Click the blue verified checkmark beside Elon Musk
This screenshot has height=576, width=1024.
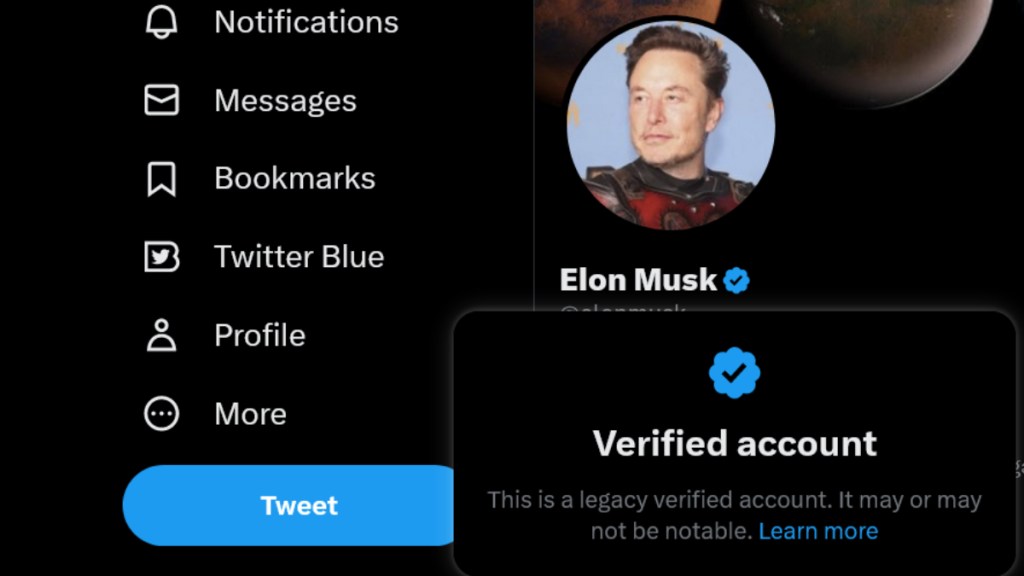pyautogui.click(x=736, y=280)
